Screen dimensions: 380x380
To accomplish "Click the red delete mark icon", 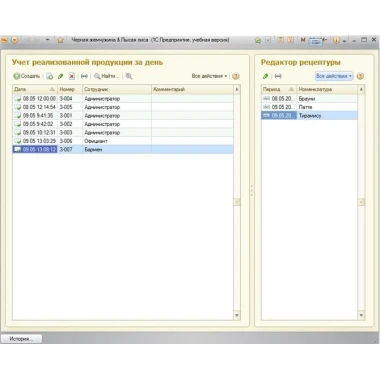I will [x=71, y=76].
